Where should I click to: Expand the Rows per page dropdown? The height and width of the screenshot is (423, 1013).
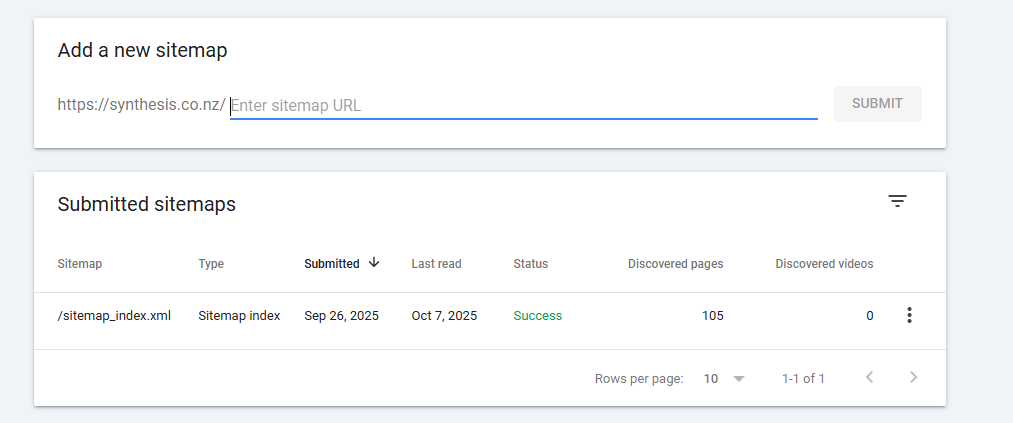[x=725, y=379]
